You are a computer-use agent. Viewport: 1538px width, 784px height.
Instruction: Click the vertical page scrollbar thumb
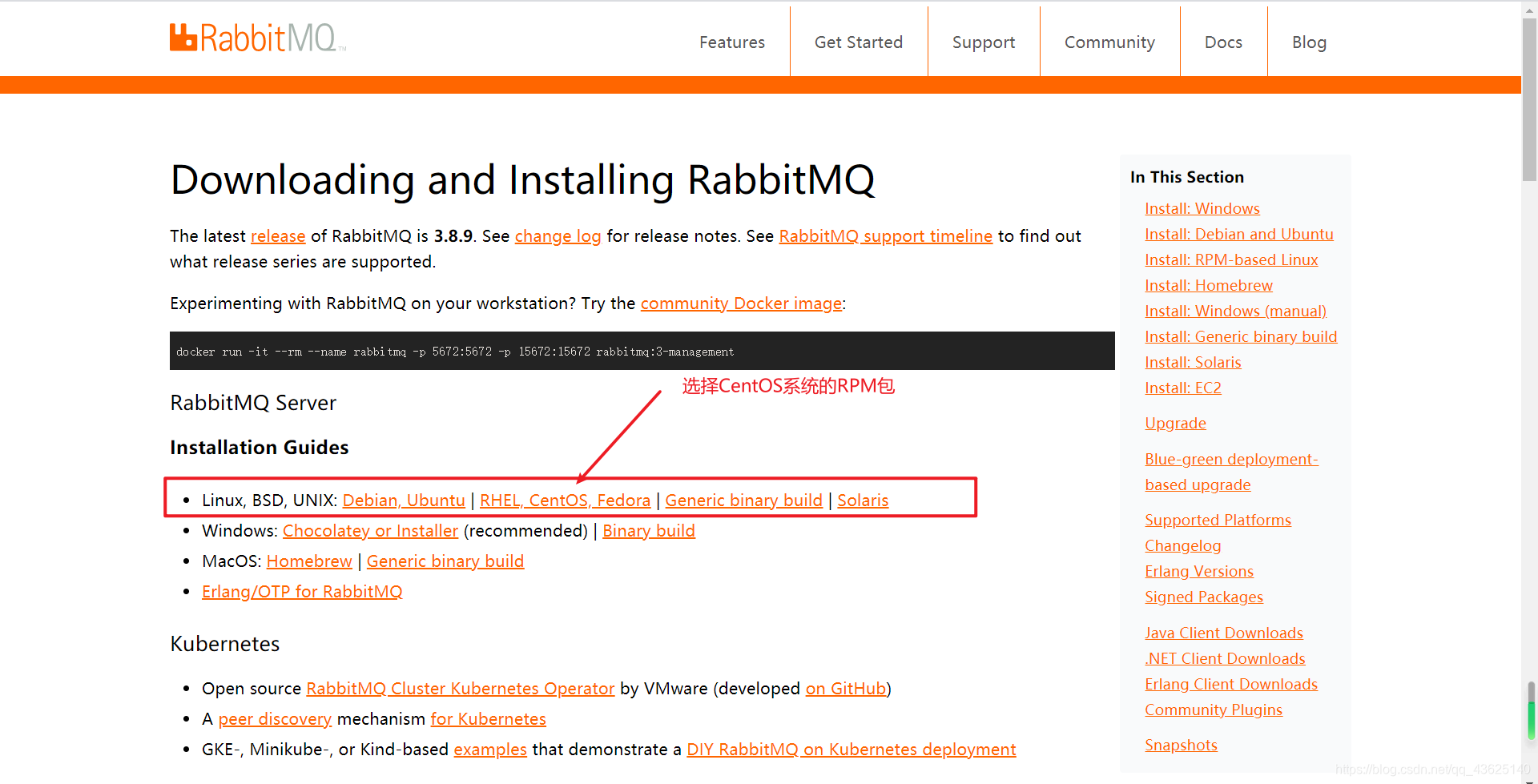click(x=1529, y=100)
